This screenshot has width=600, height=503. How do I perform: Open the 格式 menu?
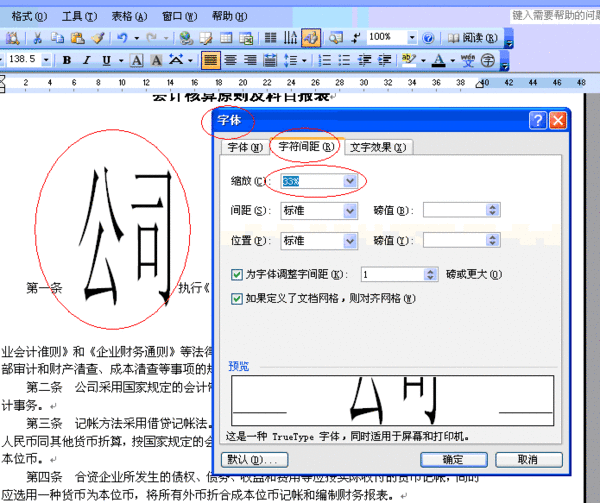(29, 16)
